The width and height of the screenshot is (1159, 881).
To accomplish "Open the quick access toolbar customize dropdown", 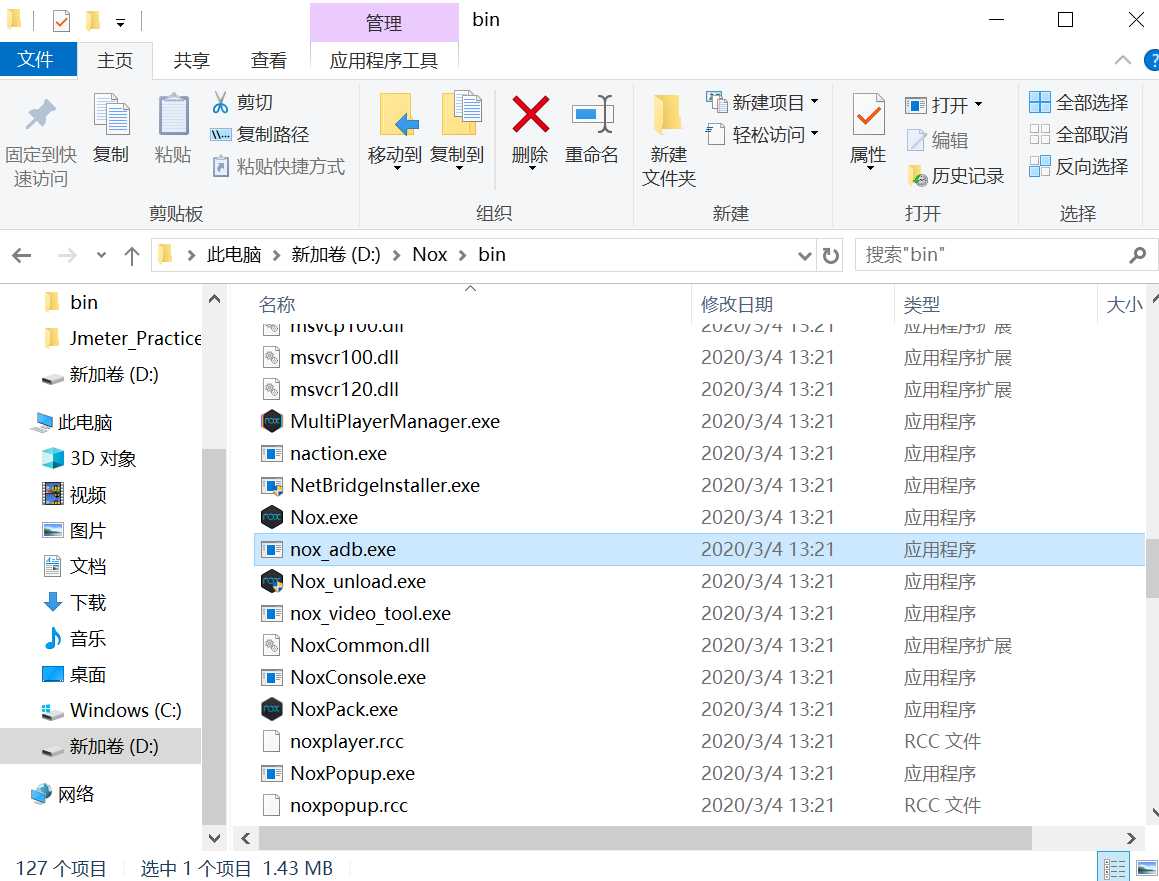I will [x=120, y=23].
